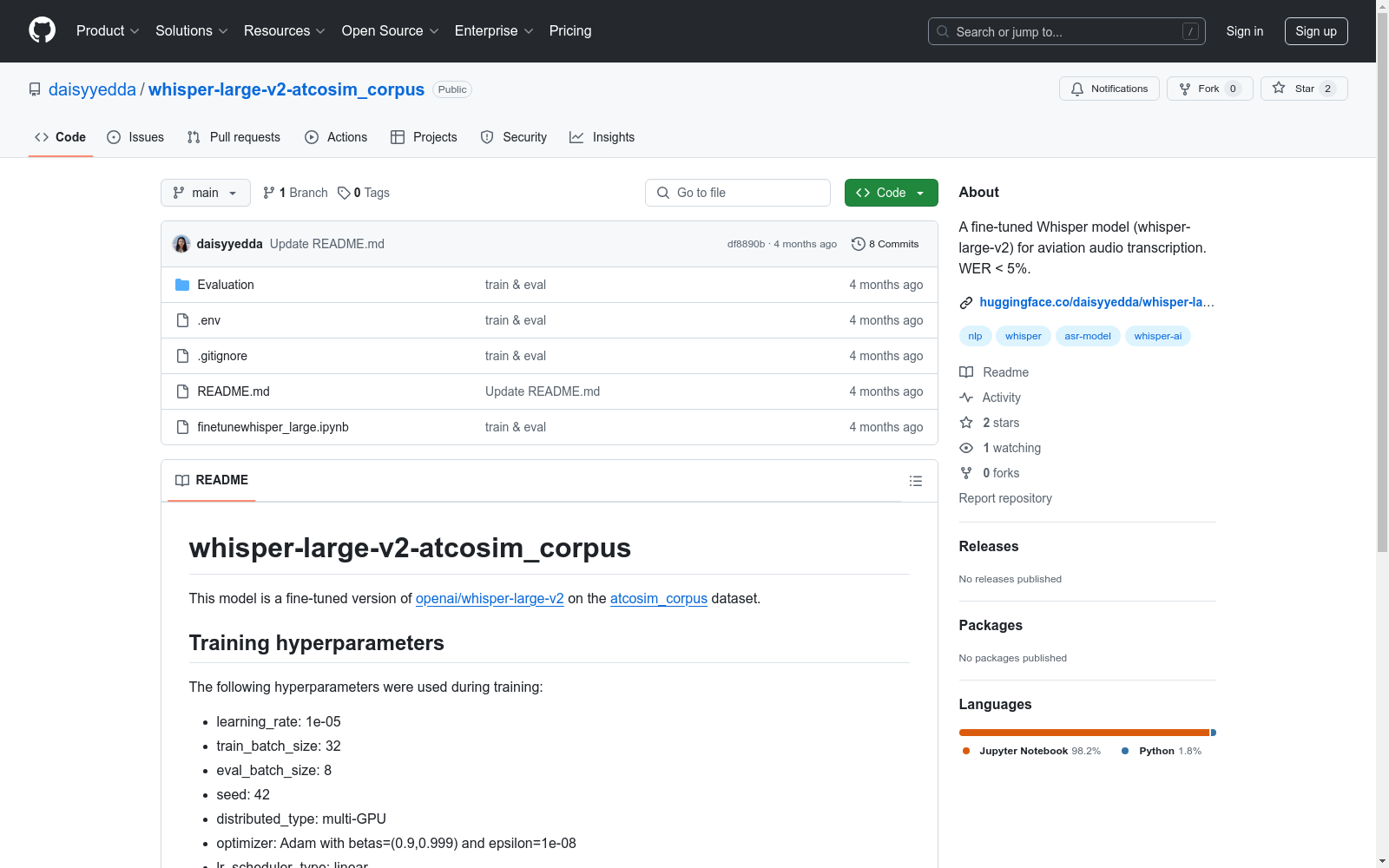Click the GitHub logo icon
The width and height of the screenshot is (1389, 868).
[42, 30]
